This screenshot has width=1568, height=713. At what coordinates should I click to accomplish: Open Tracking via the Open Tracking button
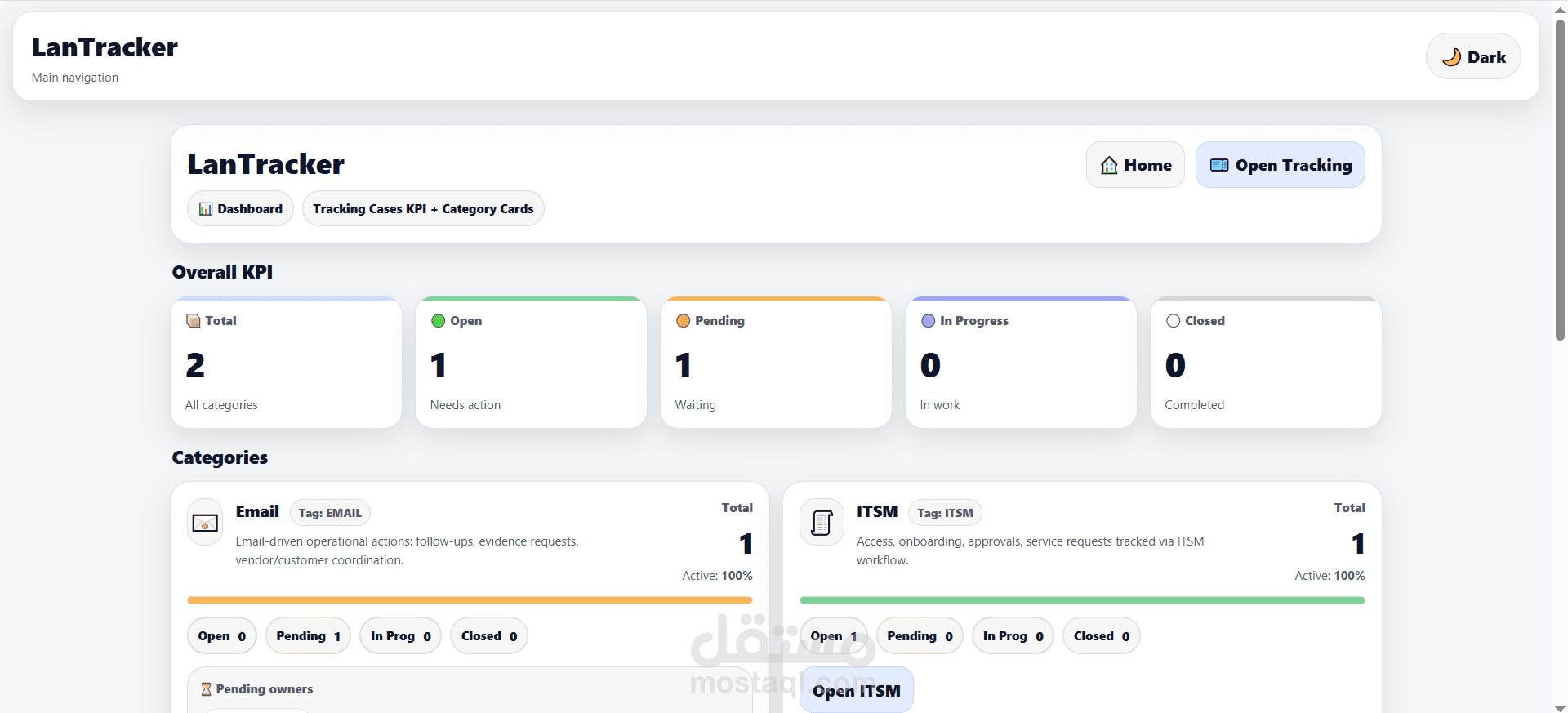[1281, 165]
